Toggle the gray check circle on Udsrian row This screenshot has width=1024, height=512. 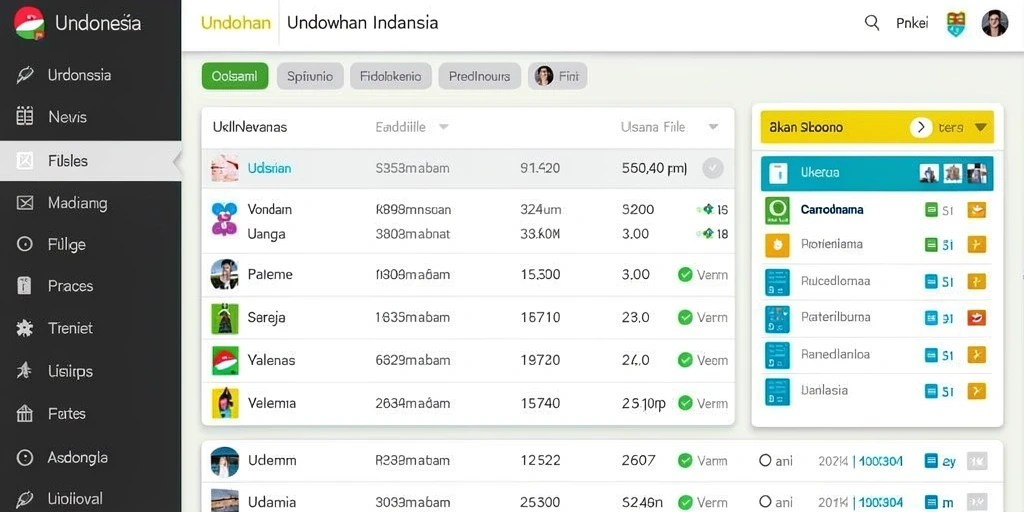click(x=712, y=168)
